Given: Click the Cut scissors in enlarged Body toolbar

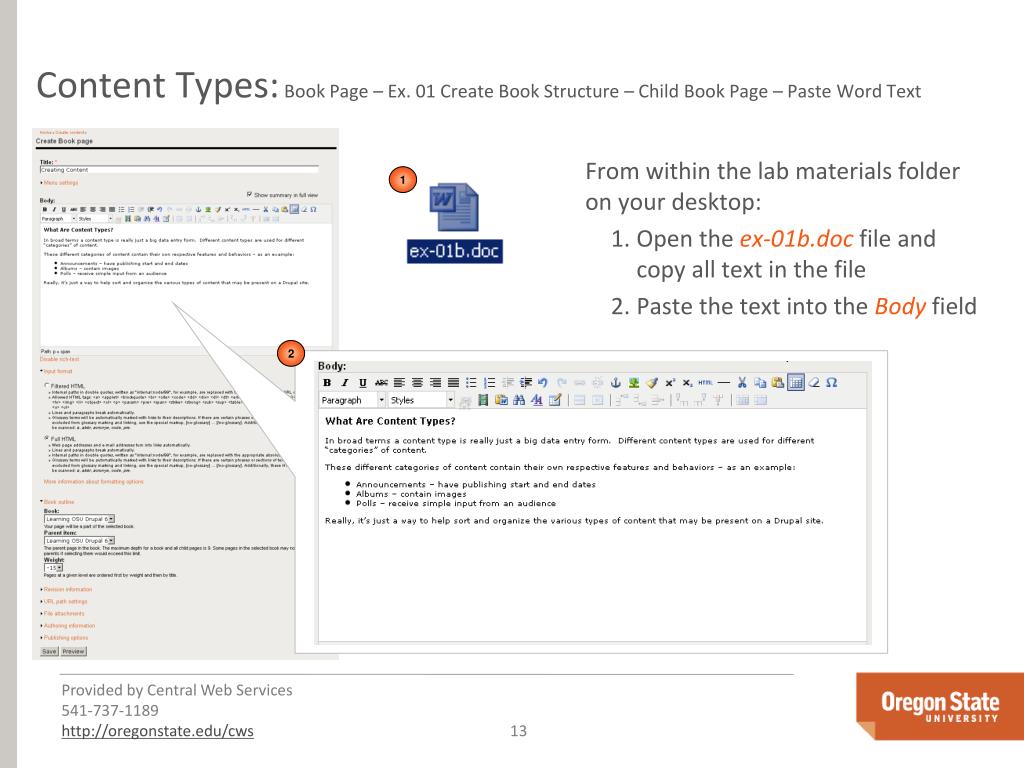Looking at the screenshot, I should [x=742, y=383].
